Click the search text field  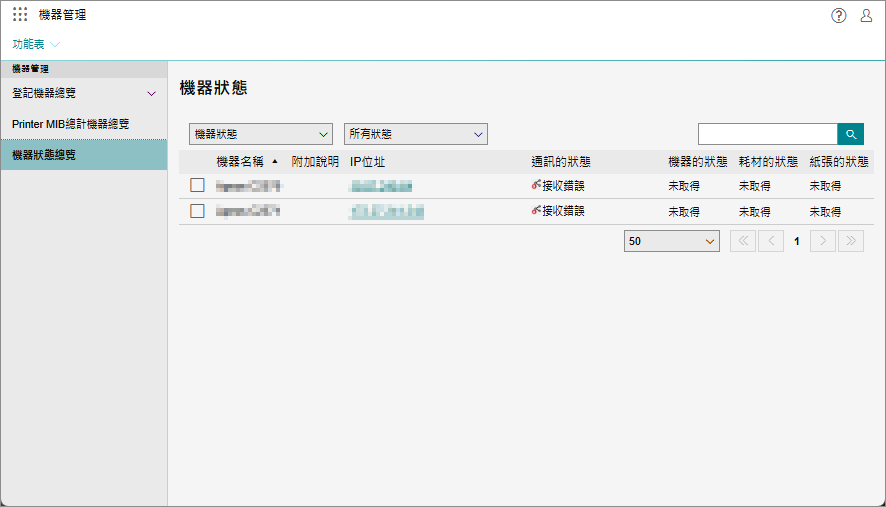766,134
